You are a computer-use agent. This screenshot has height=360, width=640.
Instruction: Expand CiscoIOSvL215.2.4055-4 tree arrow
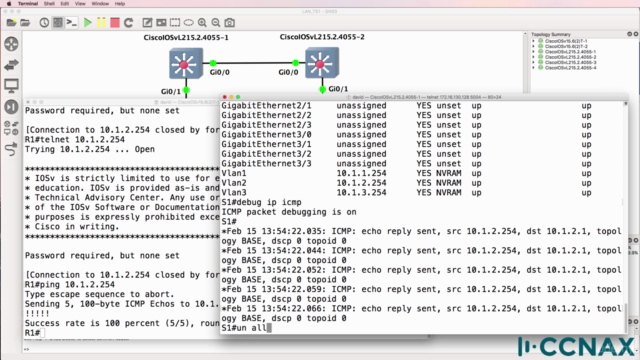click(x=533, y=67)
